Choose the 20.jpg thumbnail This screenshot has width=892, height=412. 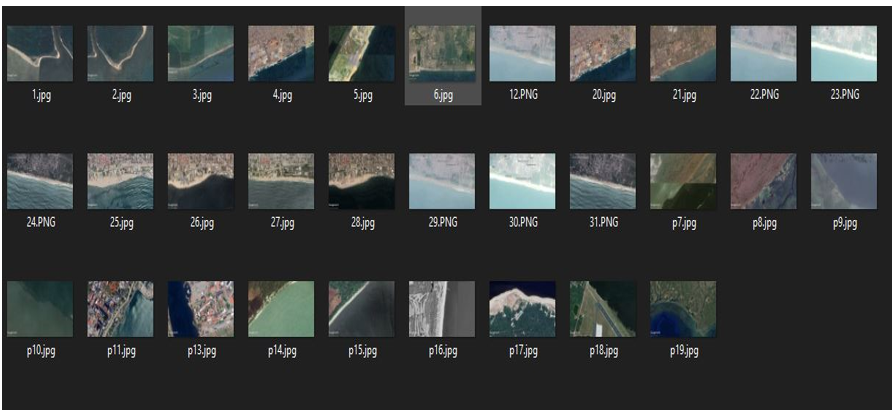click(603, 53)
